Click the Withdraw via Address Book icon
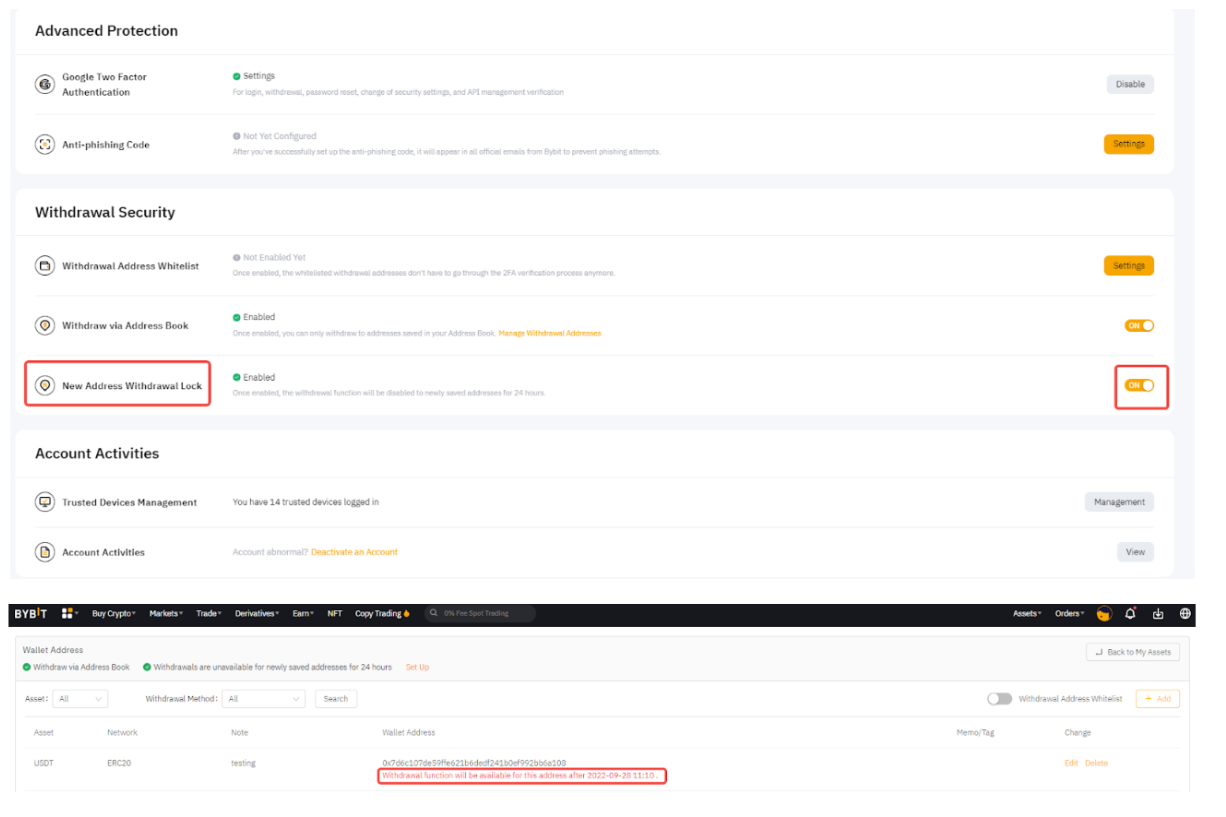The height and width of the screenshot is (817, 1226). click(44, 325)
